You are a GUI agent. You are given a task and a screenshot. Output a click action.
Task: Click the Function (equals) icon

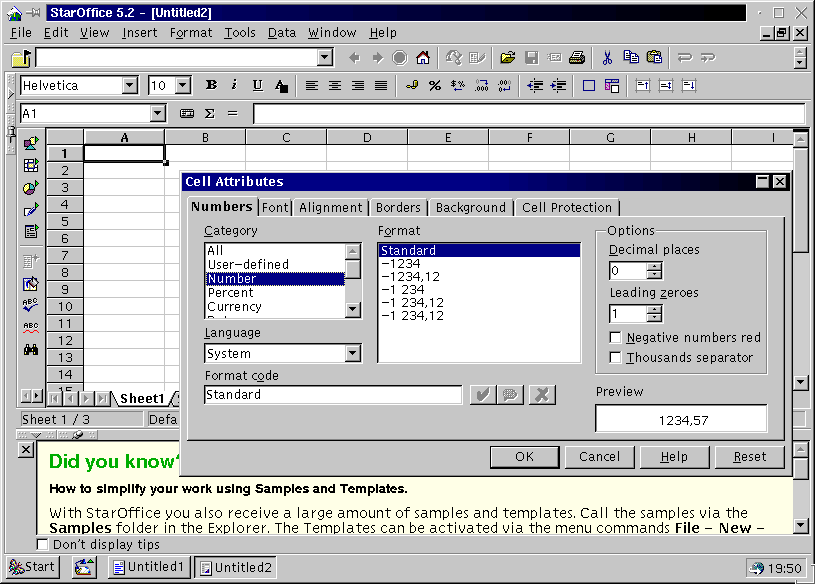(232, 113)
